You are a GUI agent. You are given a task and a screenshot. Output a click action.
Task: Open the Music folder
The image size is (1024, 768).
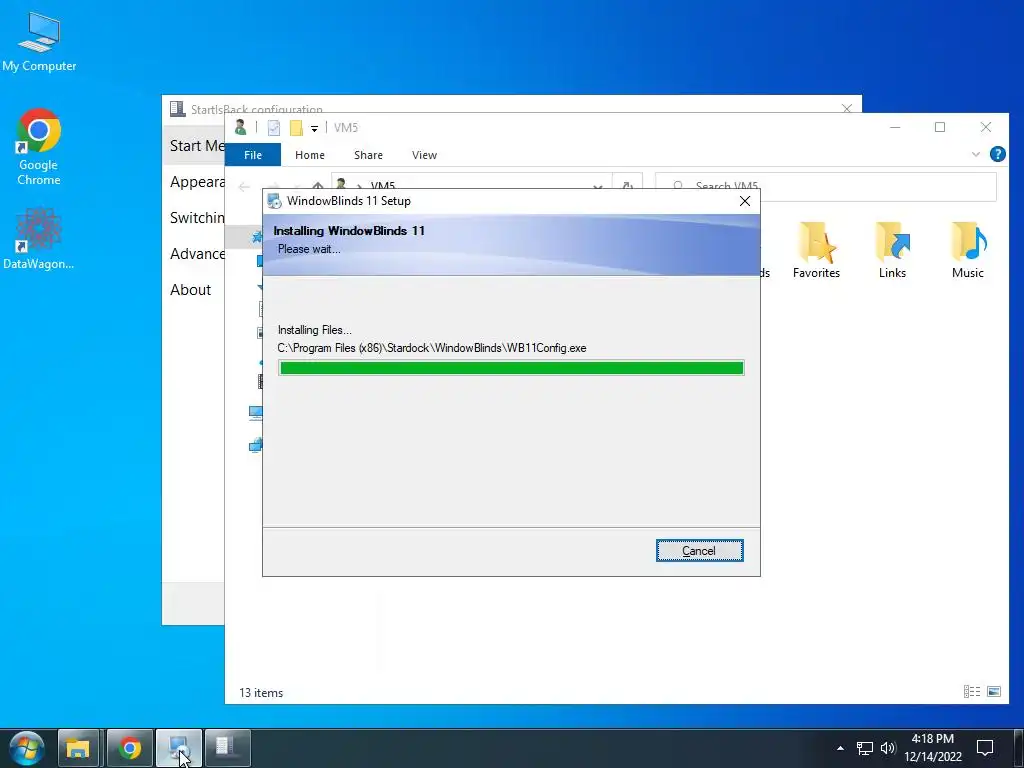pos(968,251)
